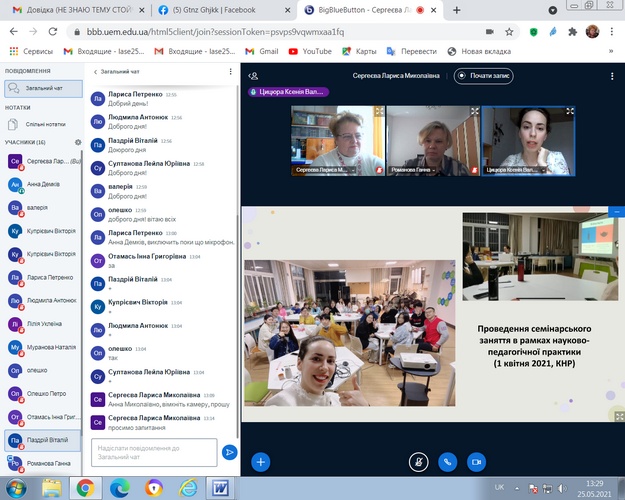This screenshot has height=500, width=625.
Task: Open Microsoft Word from the taskbar
Action: click(219, 488)
